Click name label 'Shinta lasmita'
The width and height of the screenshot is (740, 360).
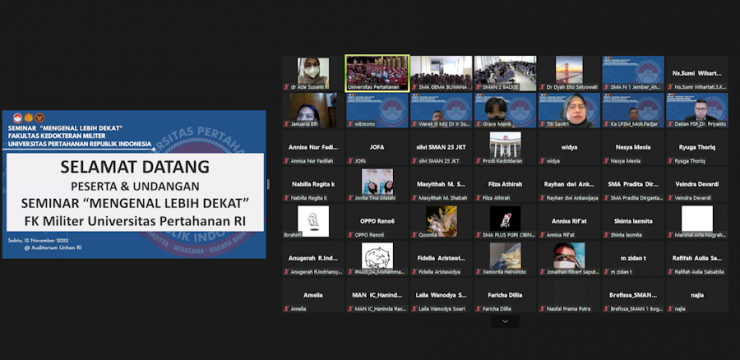[x=626, y=235]
